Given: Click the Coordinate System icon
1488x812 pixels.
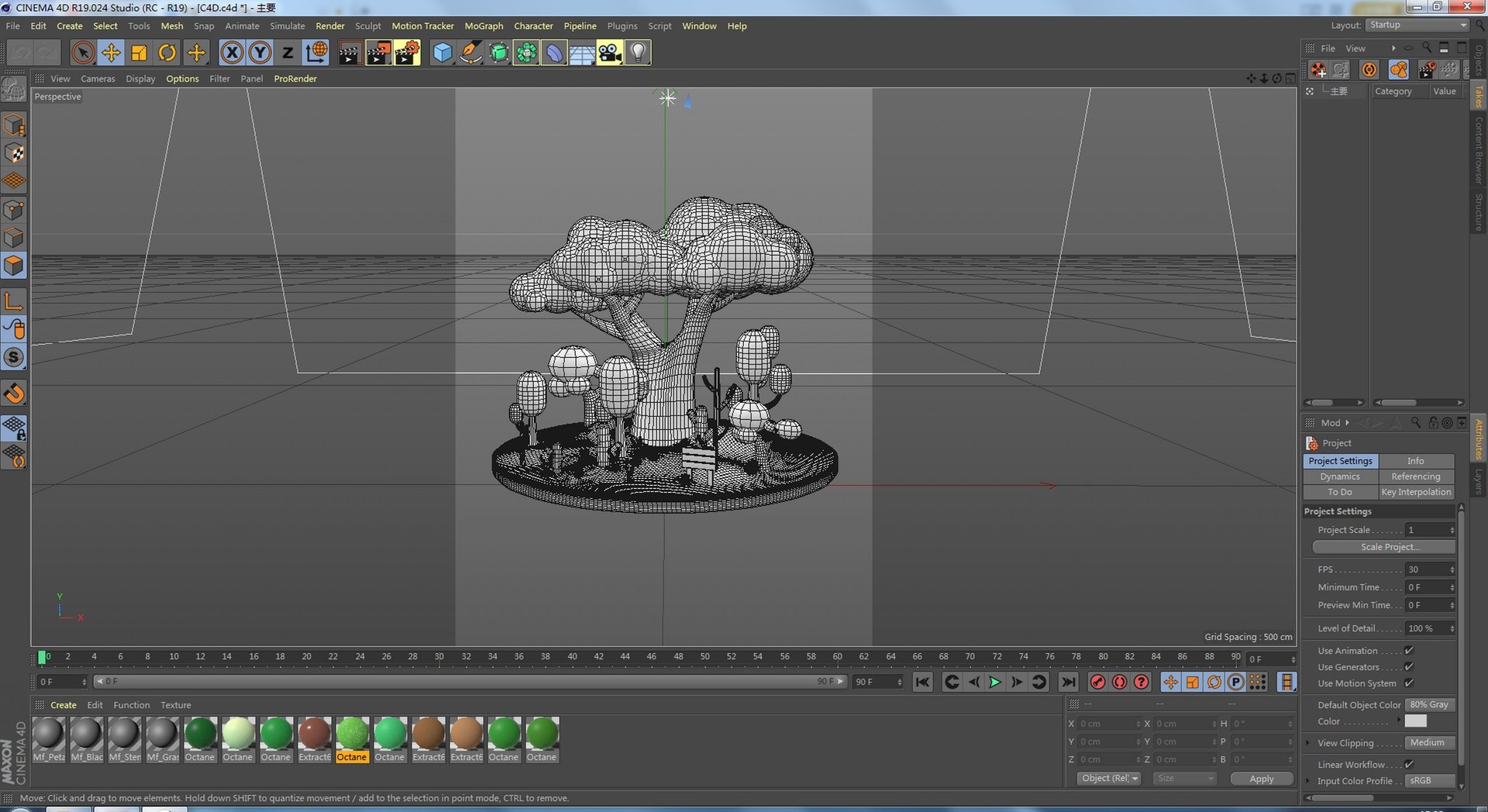Looking at the screenshot, I should 316,53.
